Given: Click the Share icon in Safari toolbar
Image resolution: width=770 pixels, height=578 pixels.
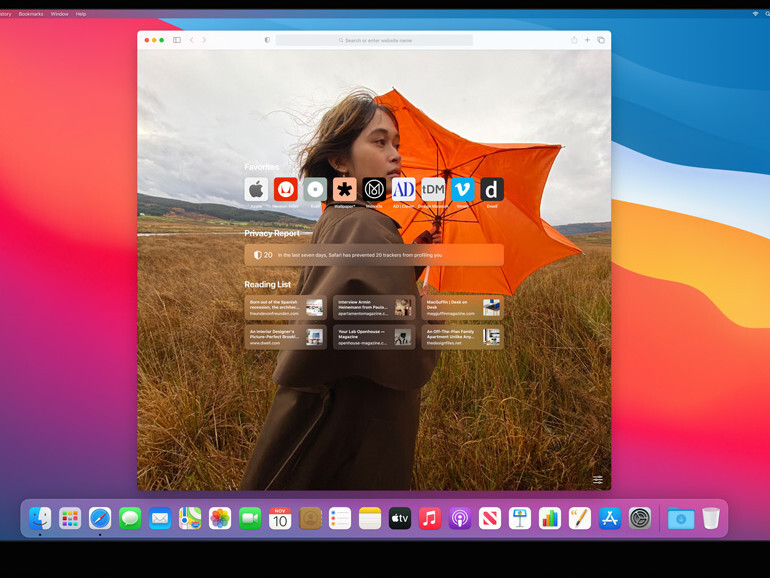Looking at the screenshot, I should [574, 40].
